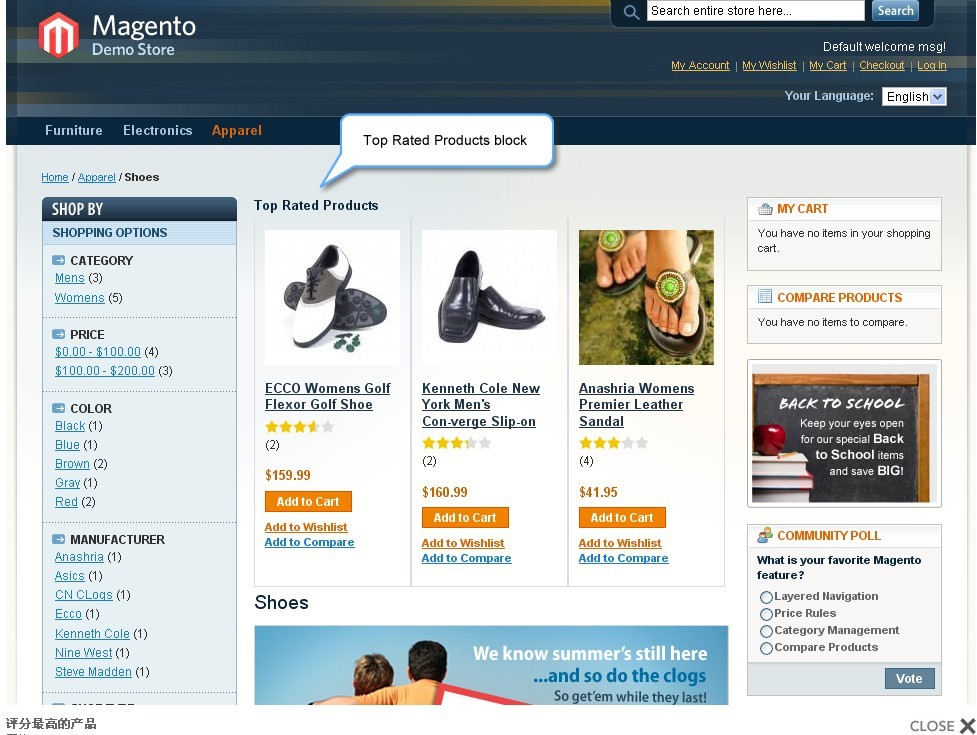Click the My Cart basket icon
The image size is (977, 735).
[x=765, y=209]
